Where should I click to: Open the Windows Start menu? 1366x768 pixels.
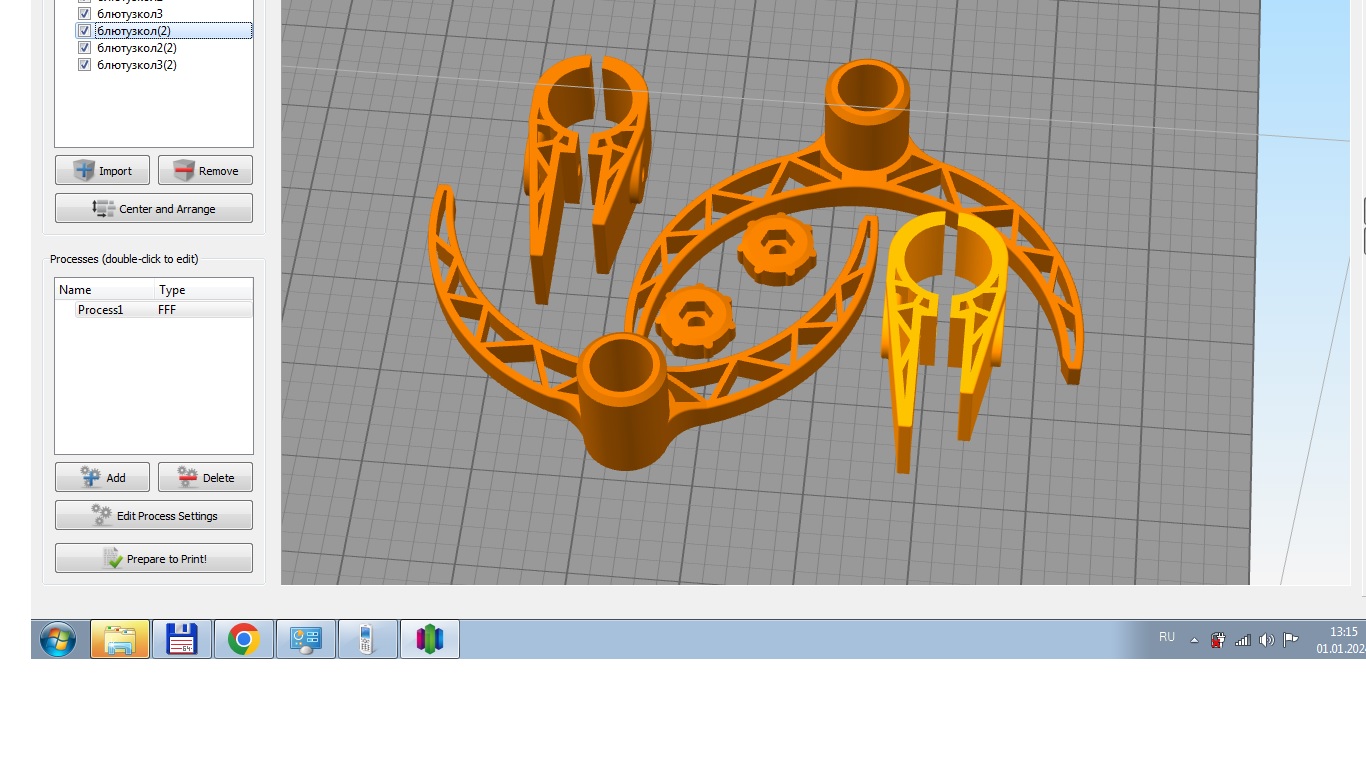(58, 639)
